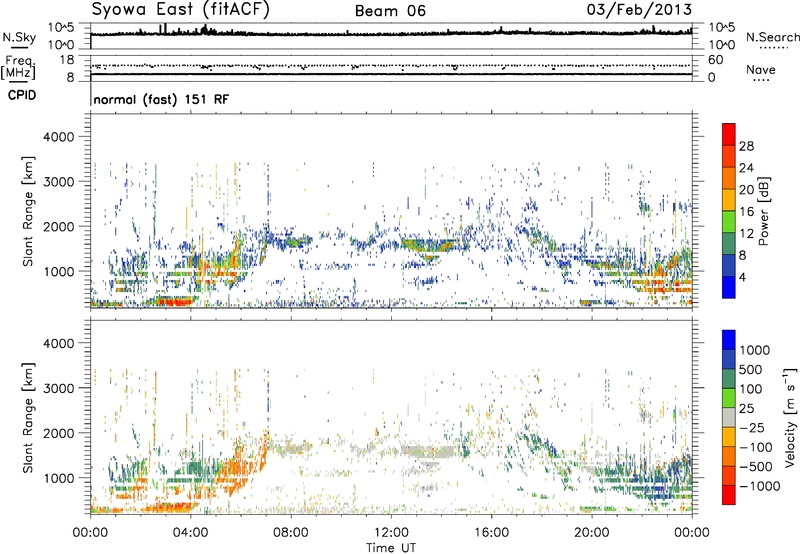Click the 'CPID' row label
Image resolution: width=800 pixels, height=554 pixels.
point(22,95)
